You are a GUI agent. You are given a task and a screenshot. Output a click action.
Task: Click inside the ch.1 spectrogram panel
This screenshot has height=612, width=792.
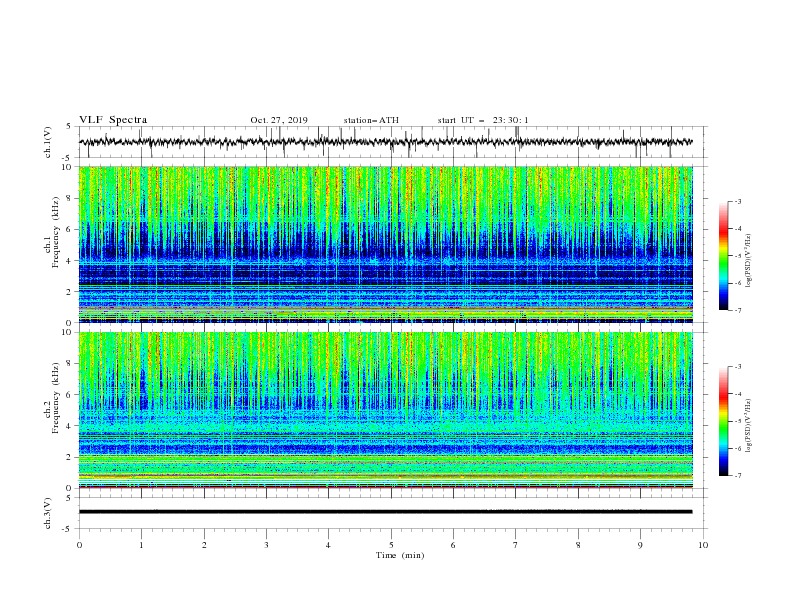tap(385, 244)
